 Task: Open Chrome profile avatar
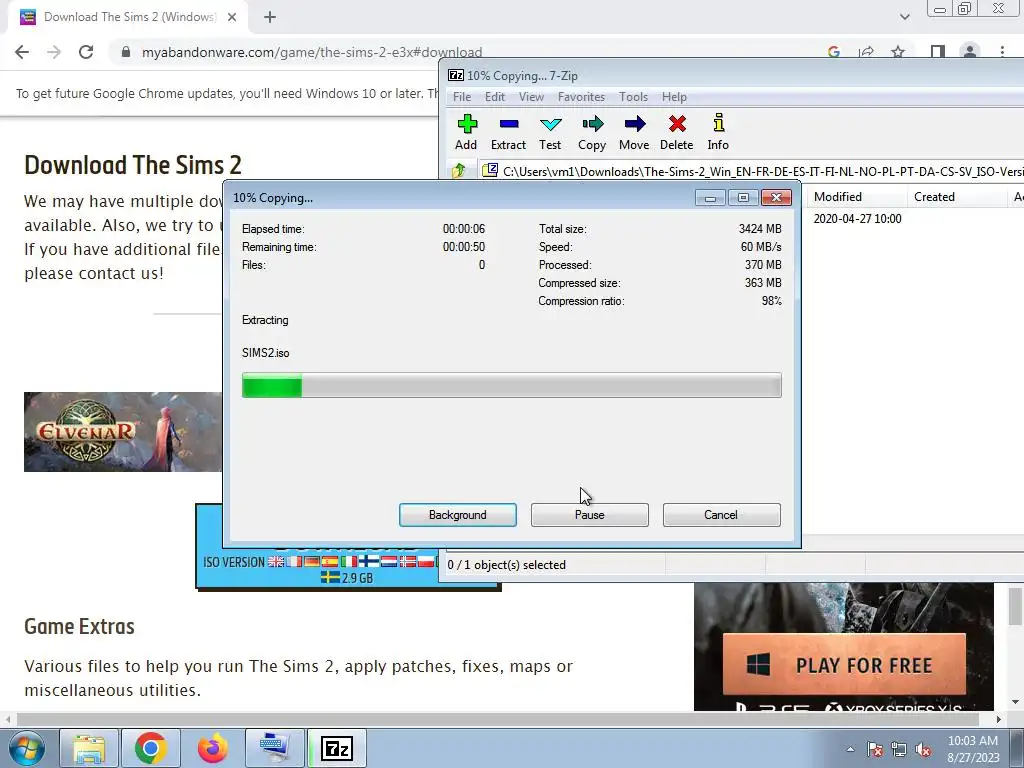click(x=970, y=52)
